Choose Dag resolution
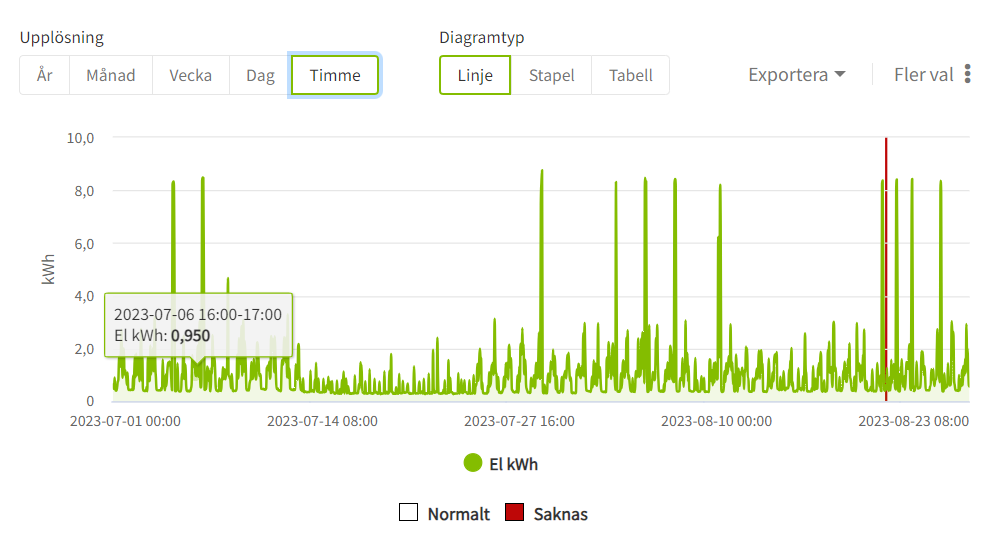 point(260,75)
